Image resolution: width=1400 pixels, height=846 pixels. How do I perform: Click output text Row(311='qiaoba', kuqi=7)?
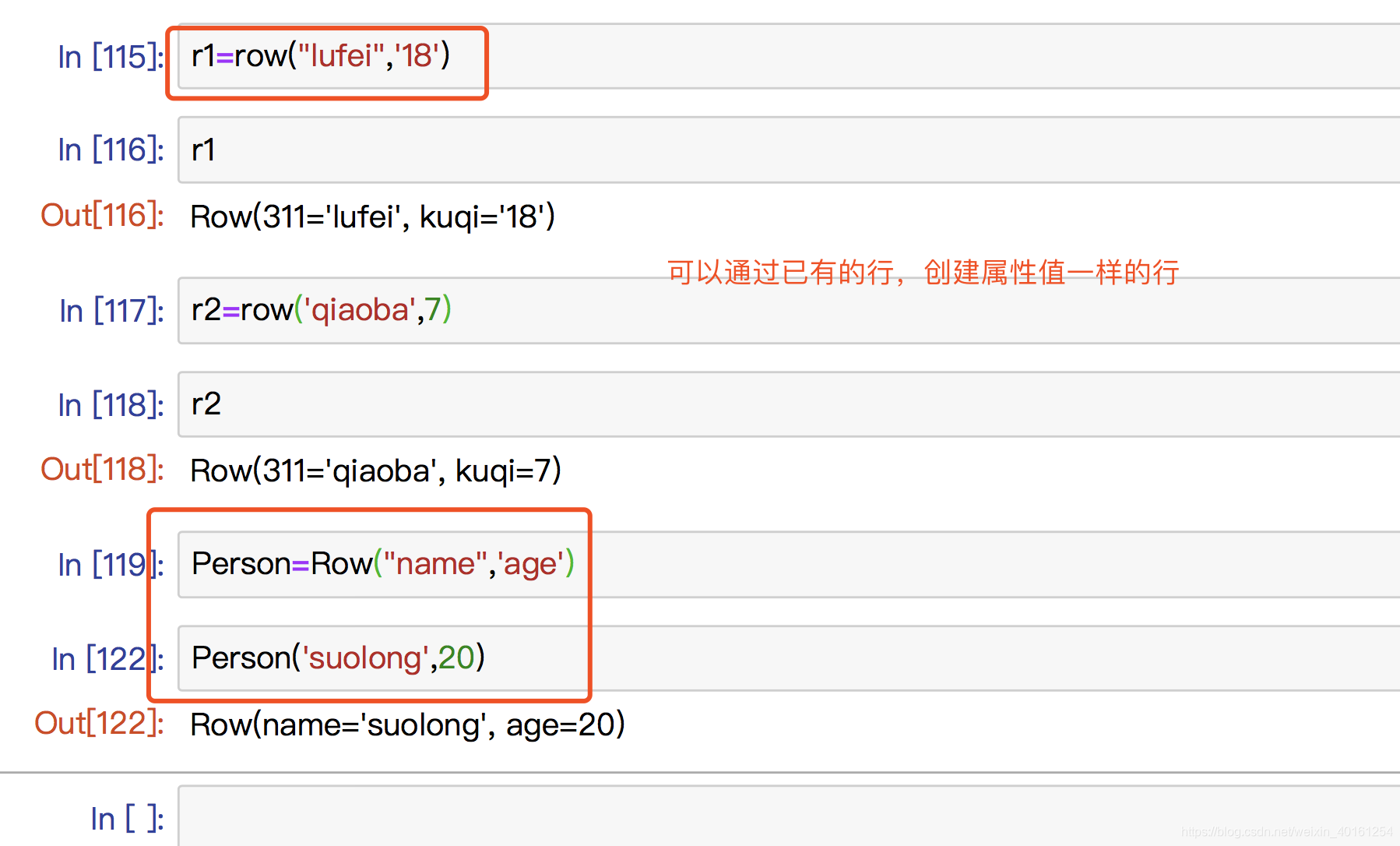coord(376,471)
